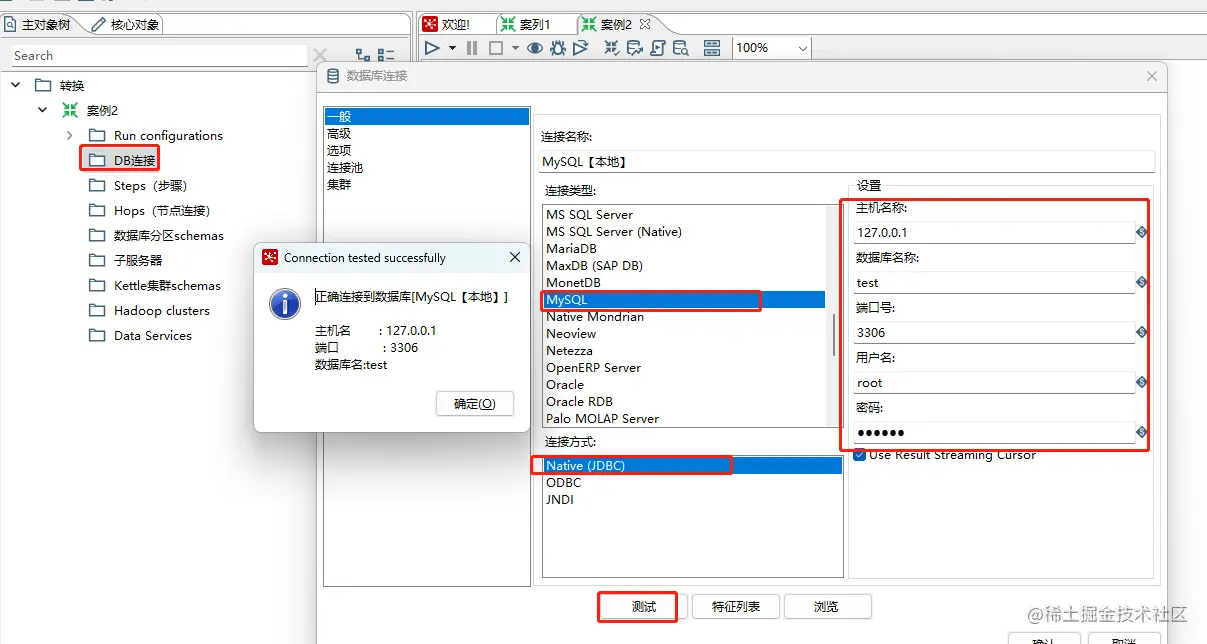The image size is (1207, 644).
Task: Clear the Search box with the X icon
Action: [320, 56]
